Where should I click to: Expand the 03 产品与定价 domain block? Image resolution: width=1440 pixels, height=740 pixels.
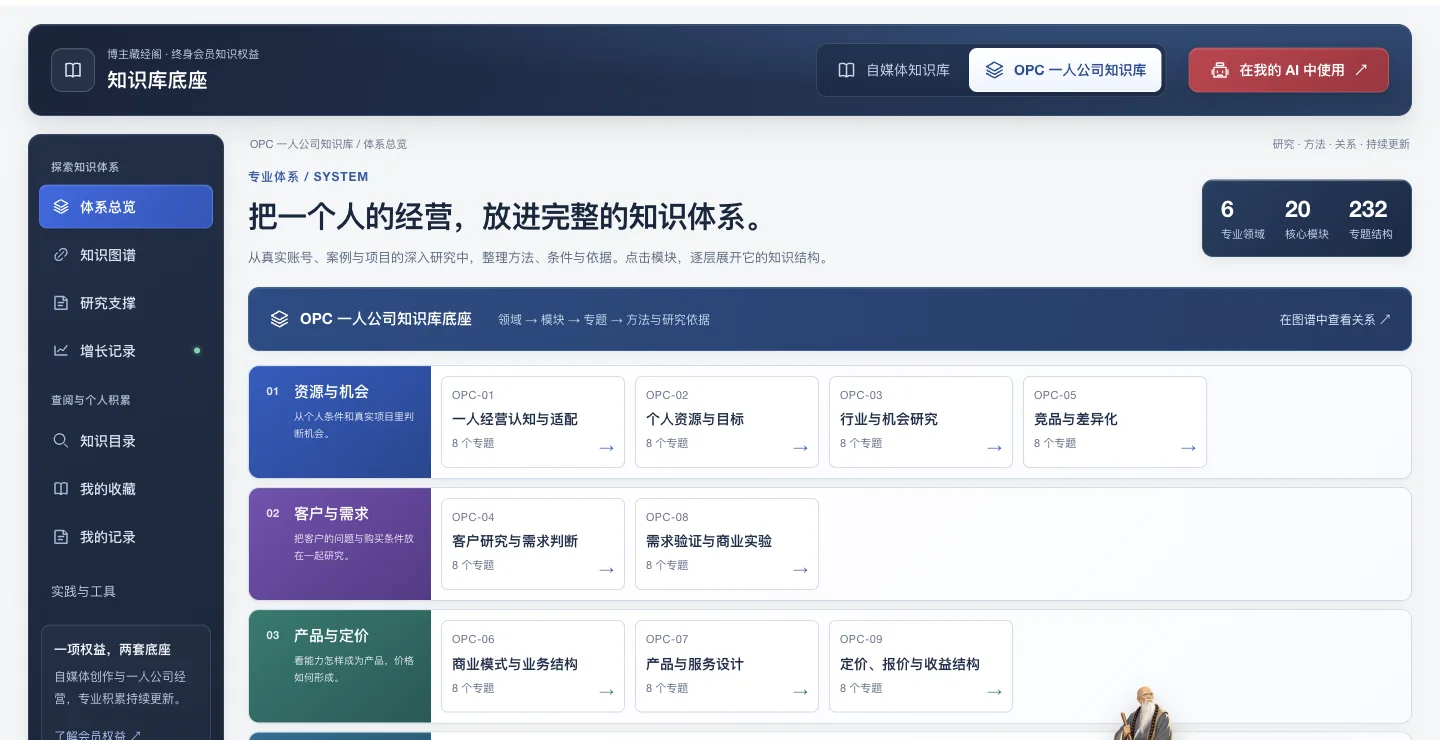pos(340,666)
